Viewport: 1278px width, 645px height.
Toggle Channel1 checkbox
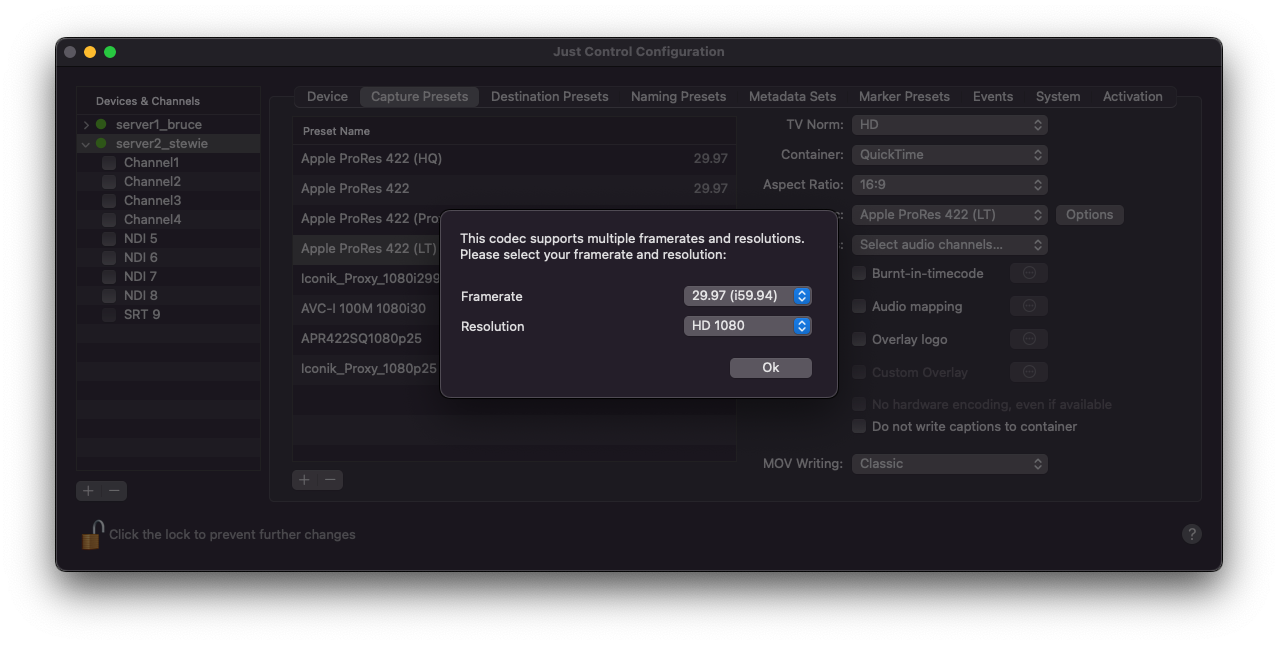(109, 163)
